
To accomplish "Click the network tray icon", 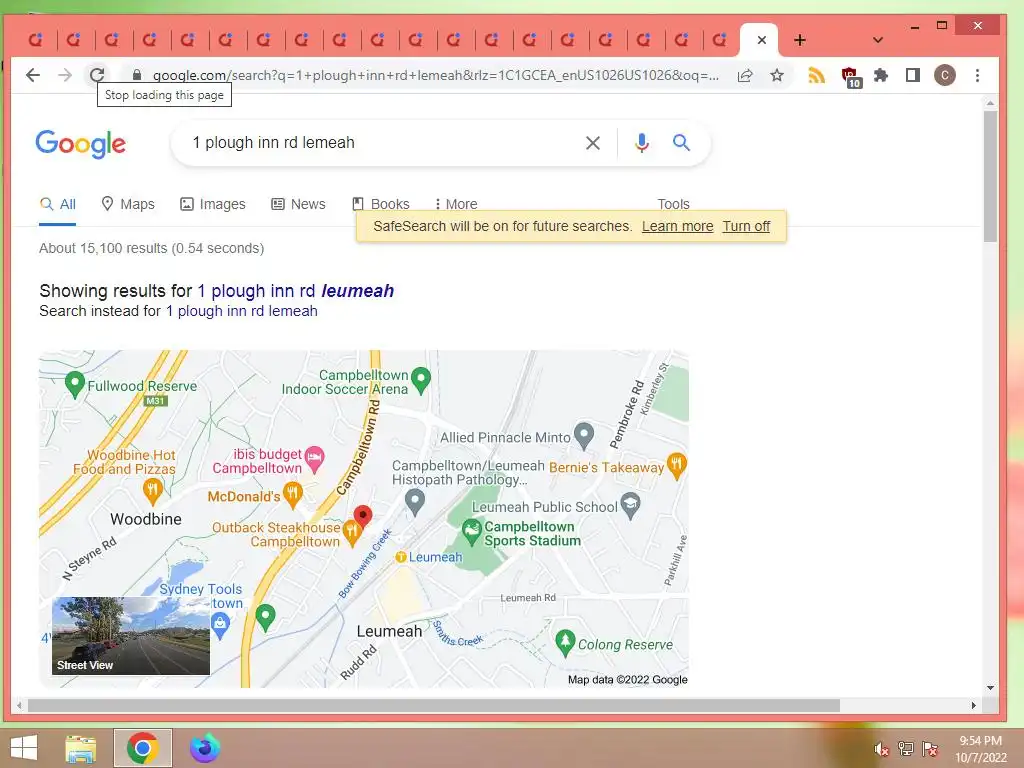I will click(905, 749).
